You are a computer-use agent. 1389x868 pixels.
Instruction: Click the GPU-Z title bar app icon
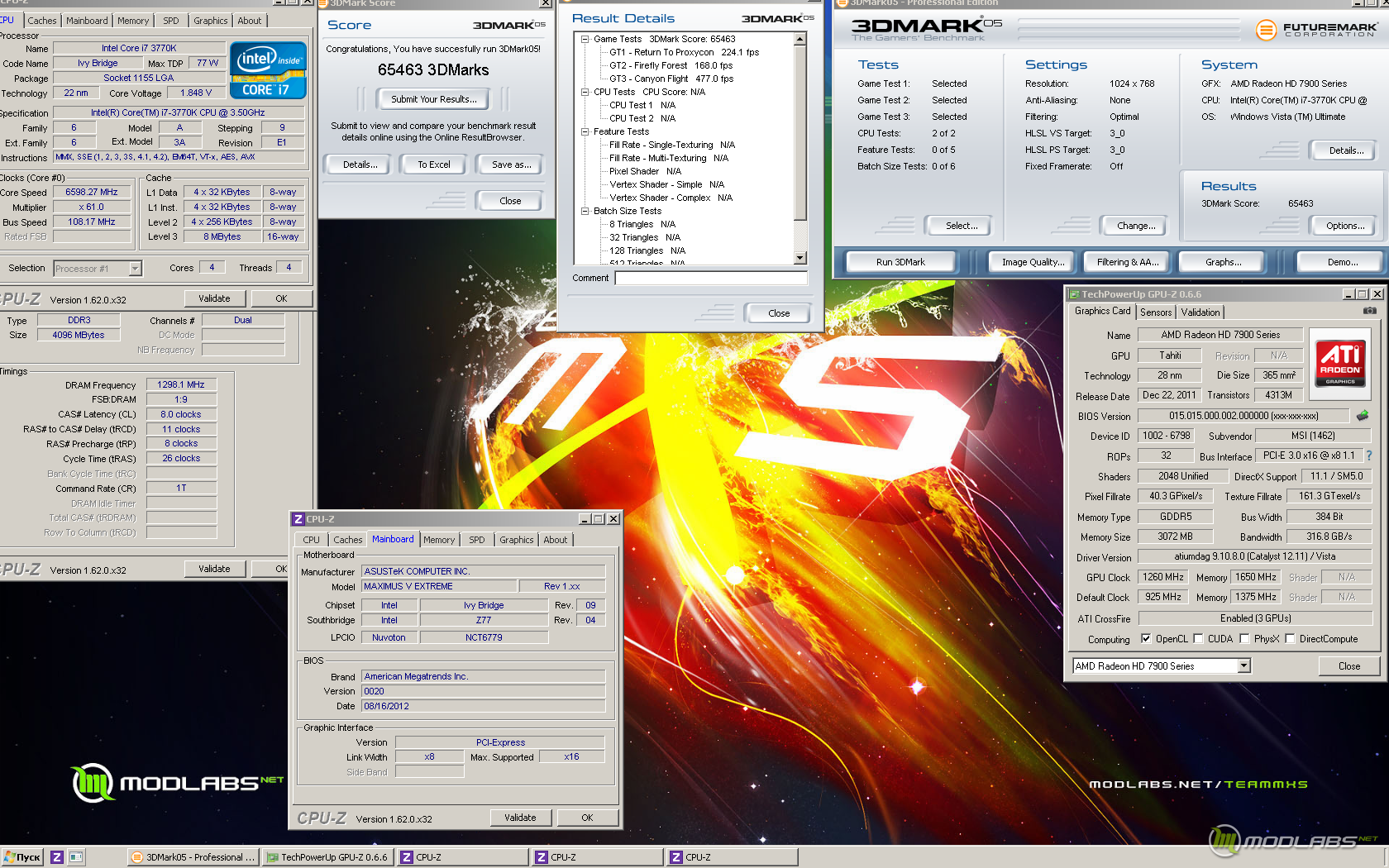click(1074, 294)
